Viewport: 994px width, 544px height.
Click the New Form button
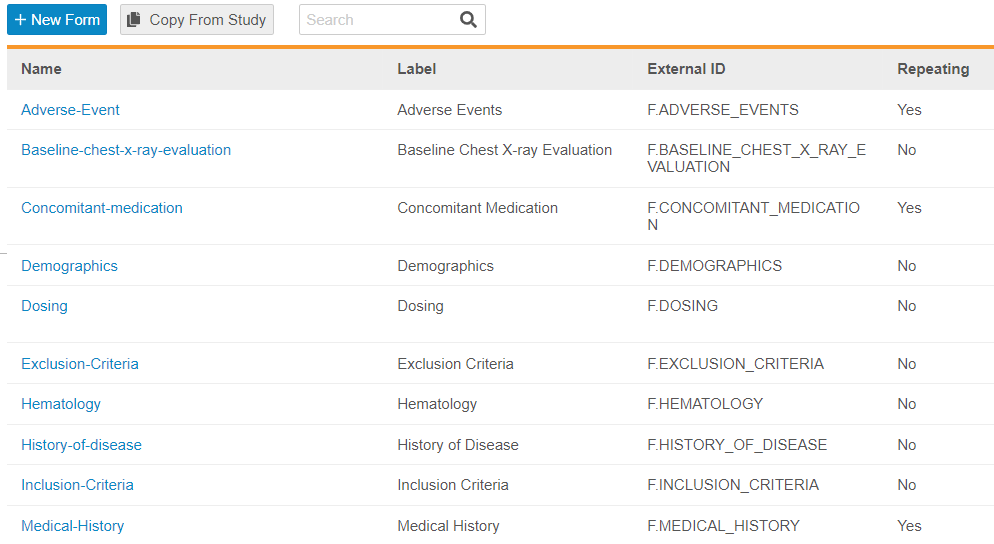(x=57, y=20)
